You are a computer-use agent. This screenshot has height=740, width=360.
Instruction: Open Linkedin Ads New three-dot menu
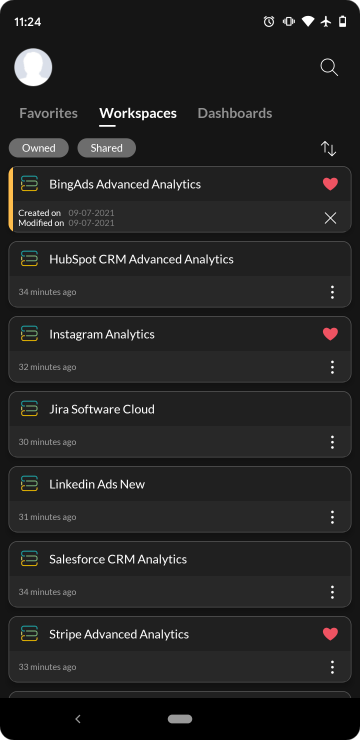(332, 517)
